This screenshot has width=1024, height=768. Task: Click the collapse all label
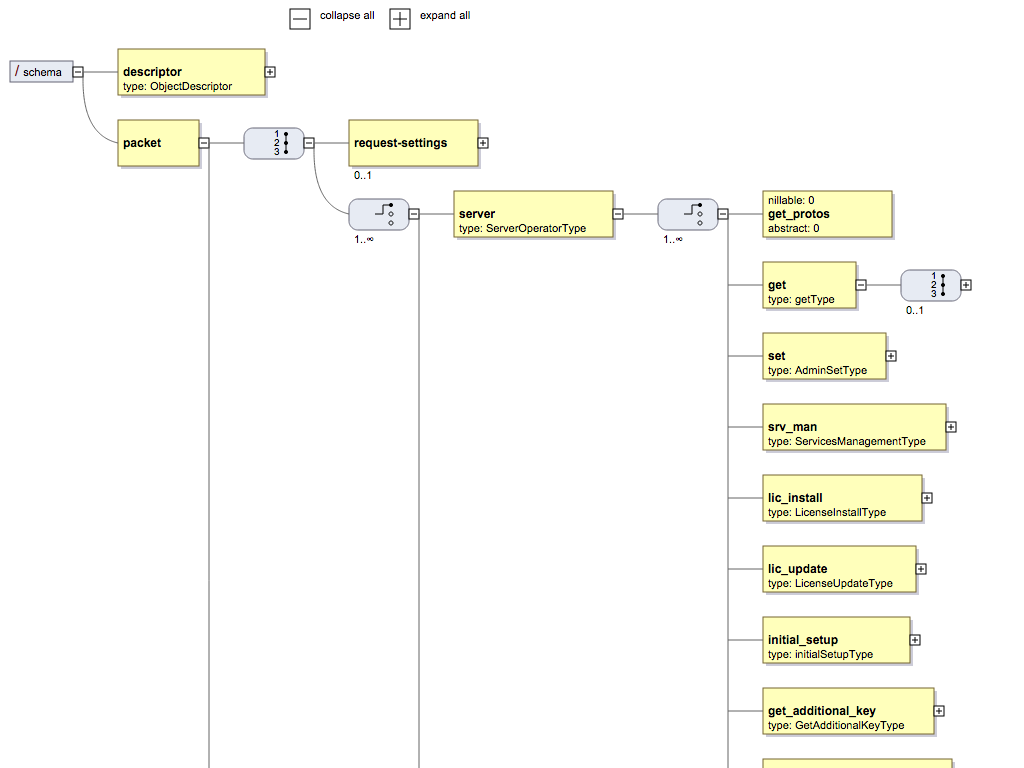click(348, 15)
